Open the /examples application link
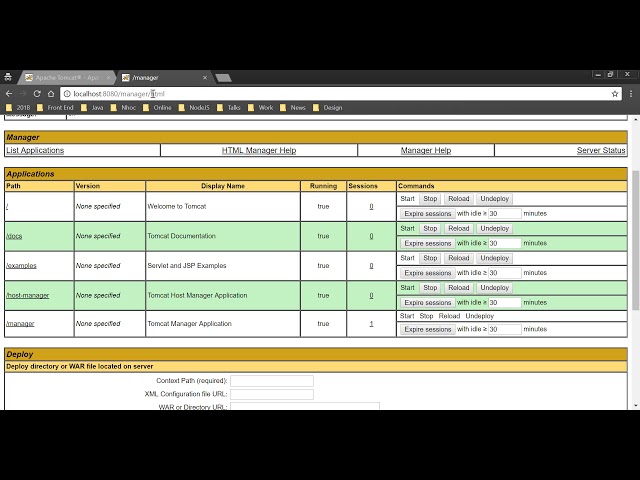Image resolution: width=640 pixels, height=480 pixels. [x=21, y=266]
